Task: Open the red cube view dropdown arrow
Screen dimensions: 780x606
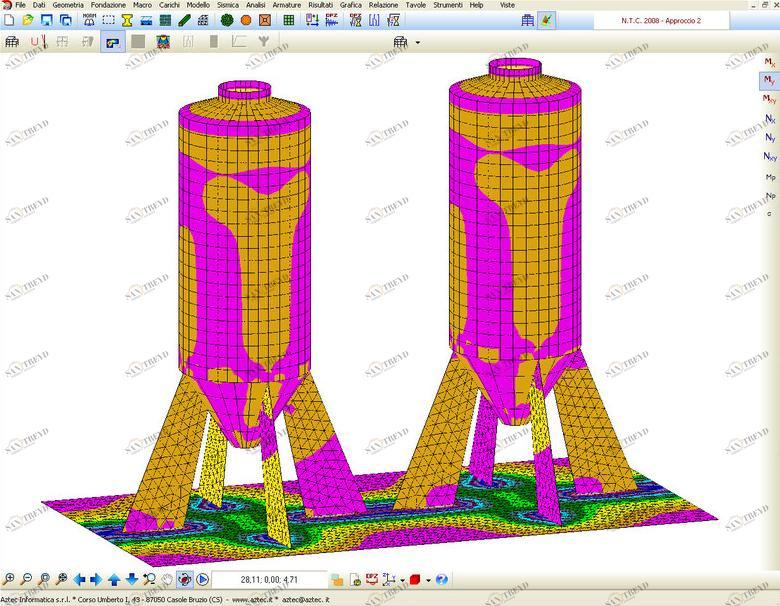Action: 428,579
